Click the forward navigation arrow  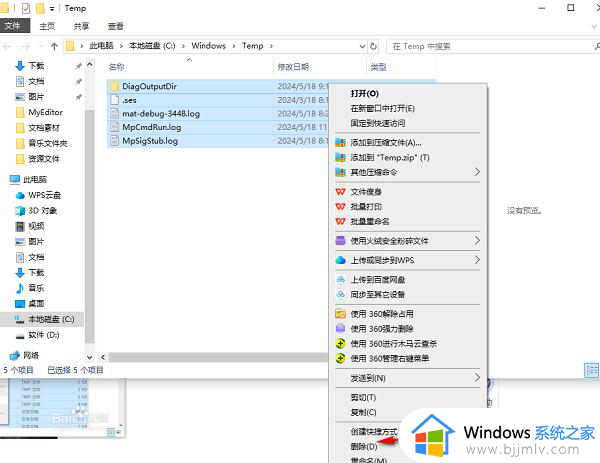pos(26,47)
